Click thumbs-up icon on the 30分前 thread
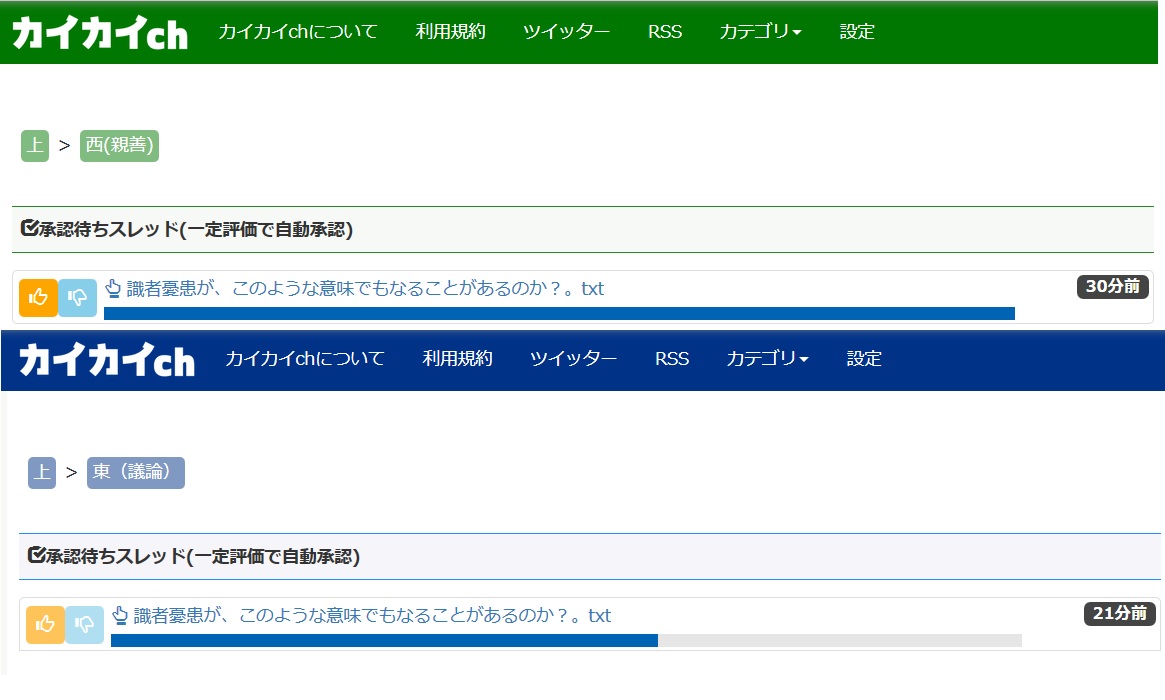 click(38, 297)
